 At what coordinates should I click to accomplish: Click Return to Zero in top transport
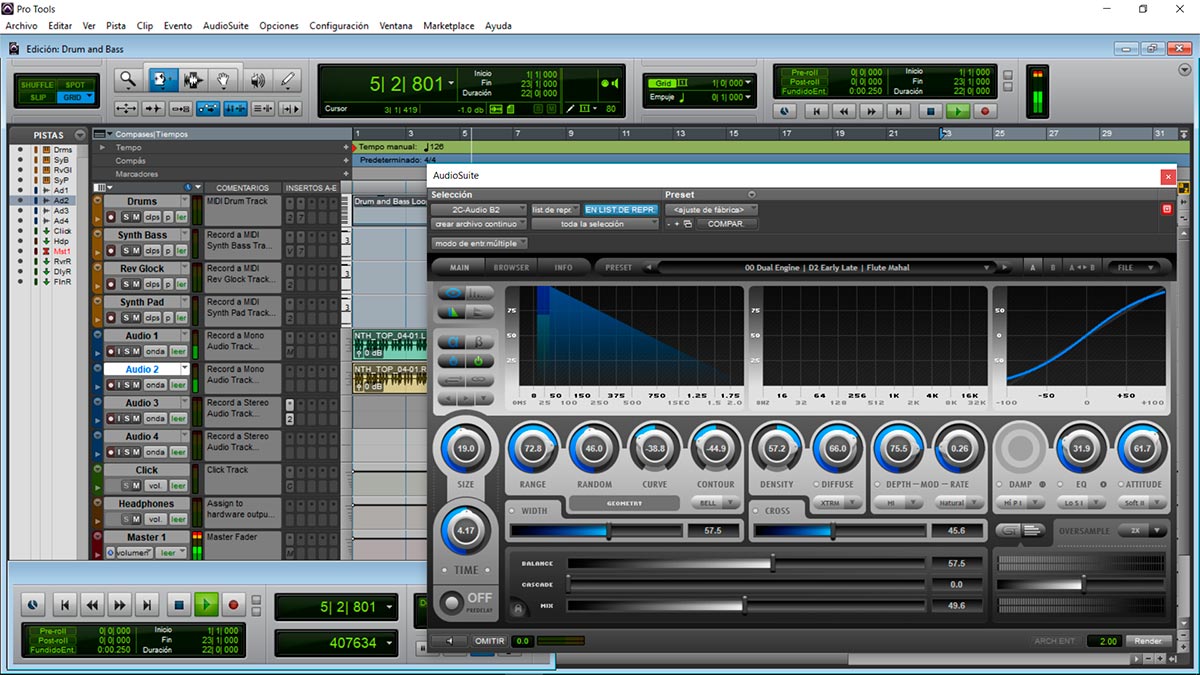point(816,112)
